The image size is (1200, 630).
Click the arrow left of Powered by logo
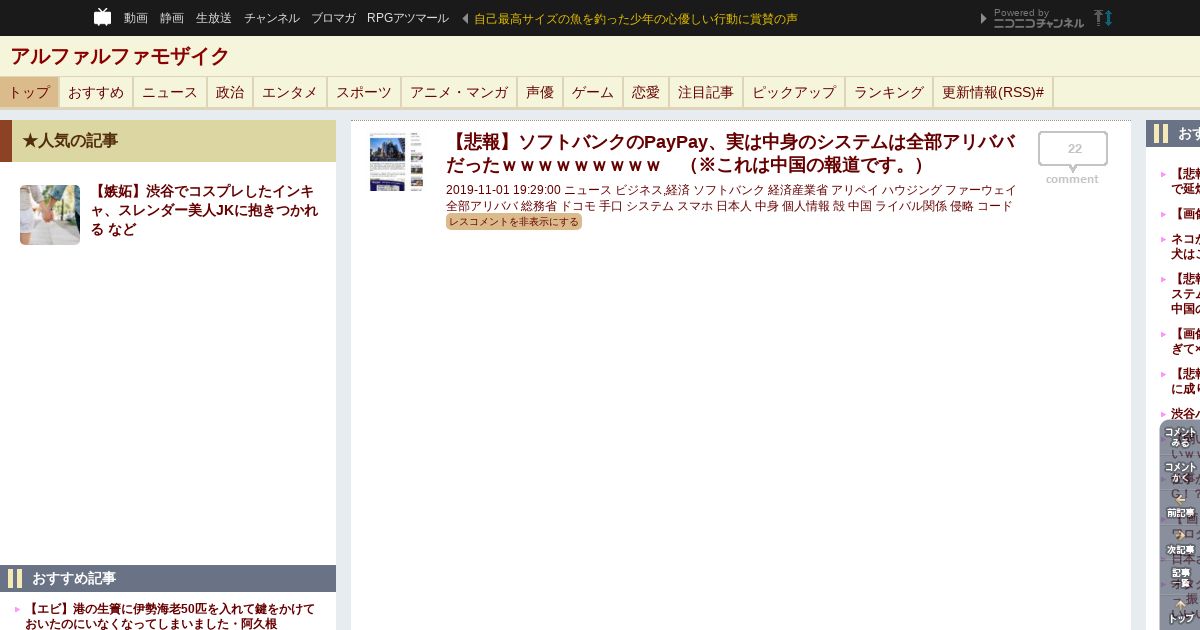[984, 18]
